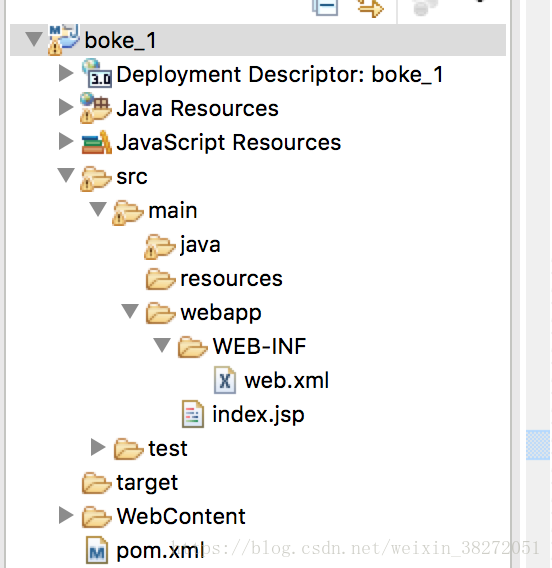Viewport: 552px width, 568px height.
Task: Expand the Deployment Descriptor node
Action: coord(66,73)
